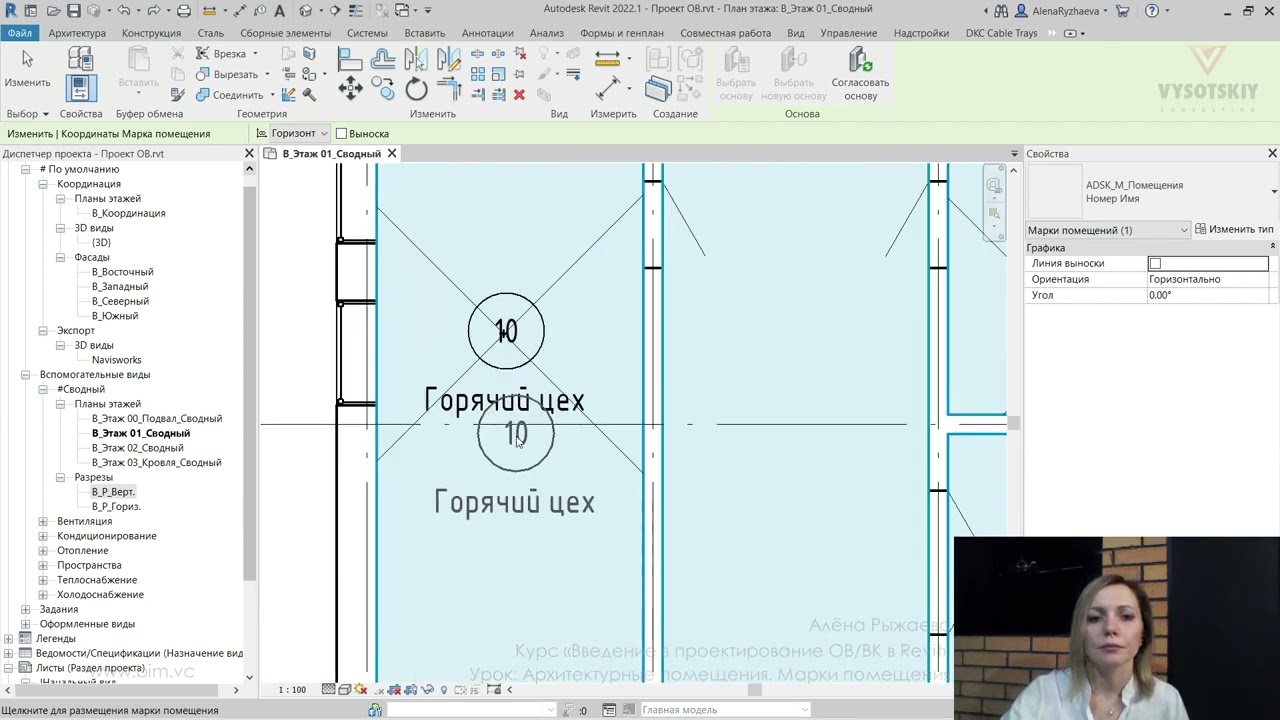Open the В_Р_Верт. section view
Screen dimensions: 1280x720
[112, 492]
